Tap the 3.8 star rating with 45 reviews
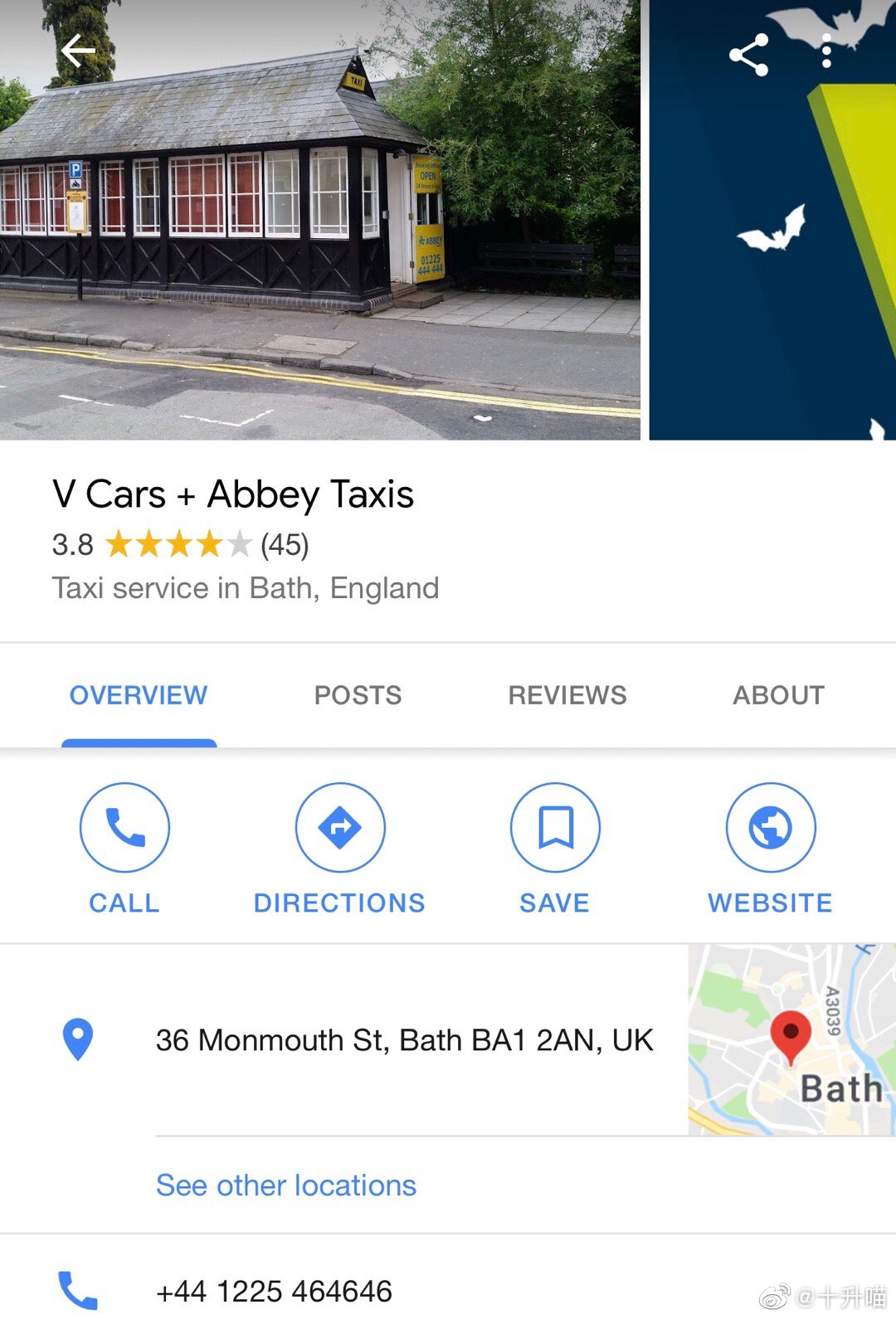Image resolution: width=896 pixels, height=1319 pixels. (x=180, y=545)
